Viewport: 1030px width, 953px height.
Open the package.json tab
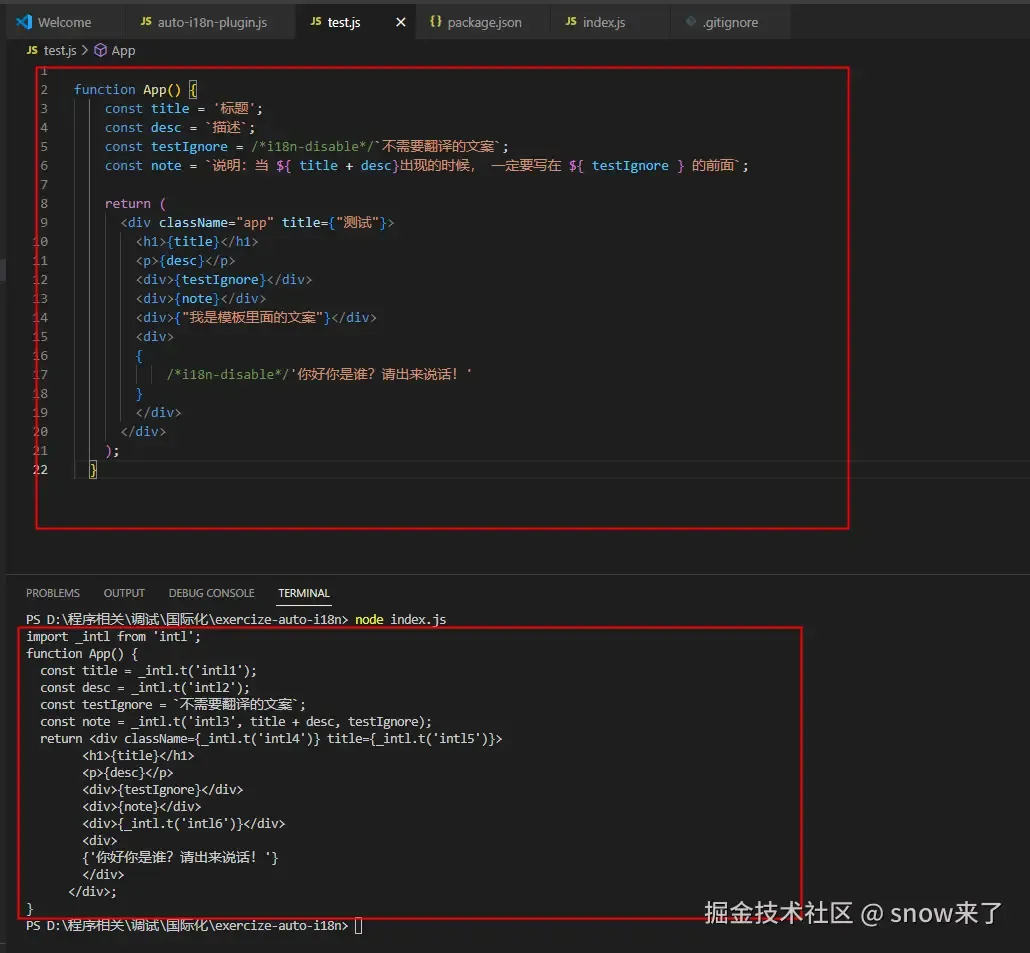[484, 22]
